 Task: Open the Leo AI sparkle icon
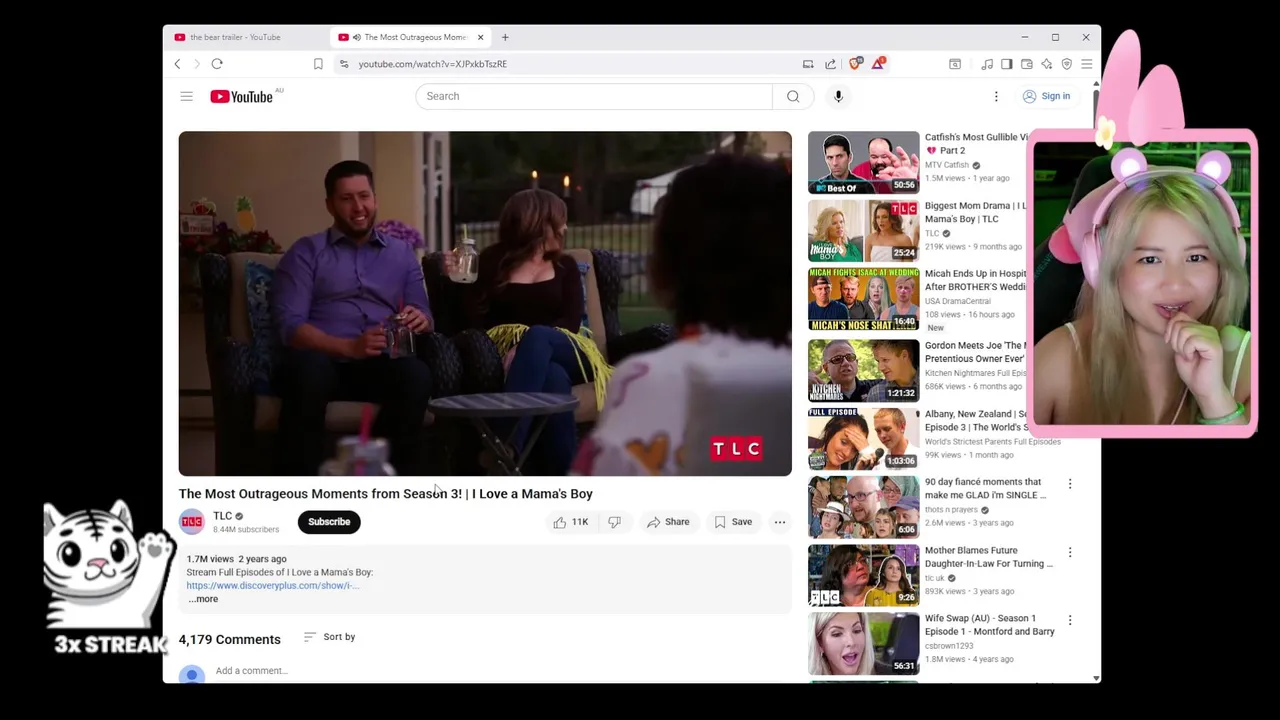click(1046, 64)
